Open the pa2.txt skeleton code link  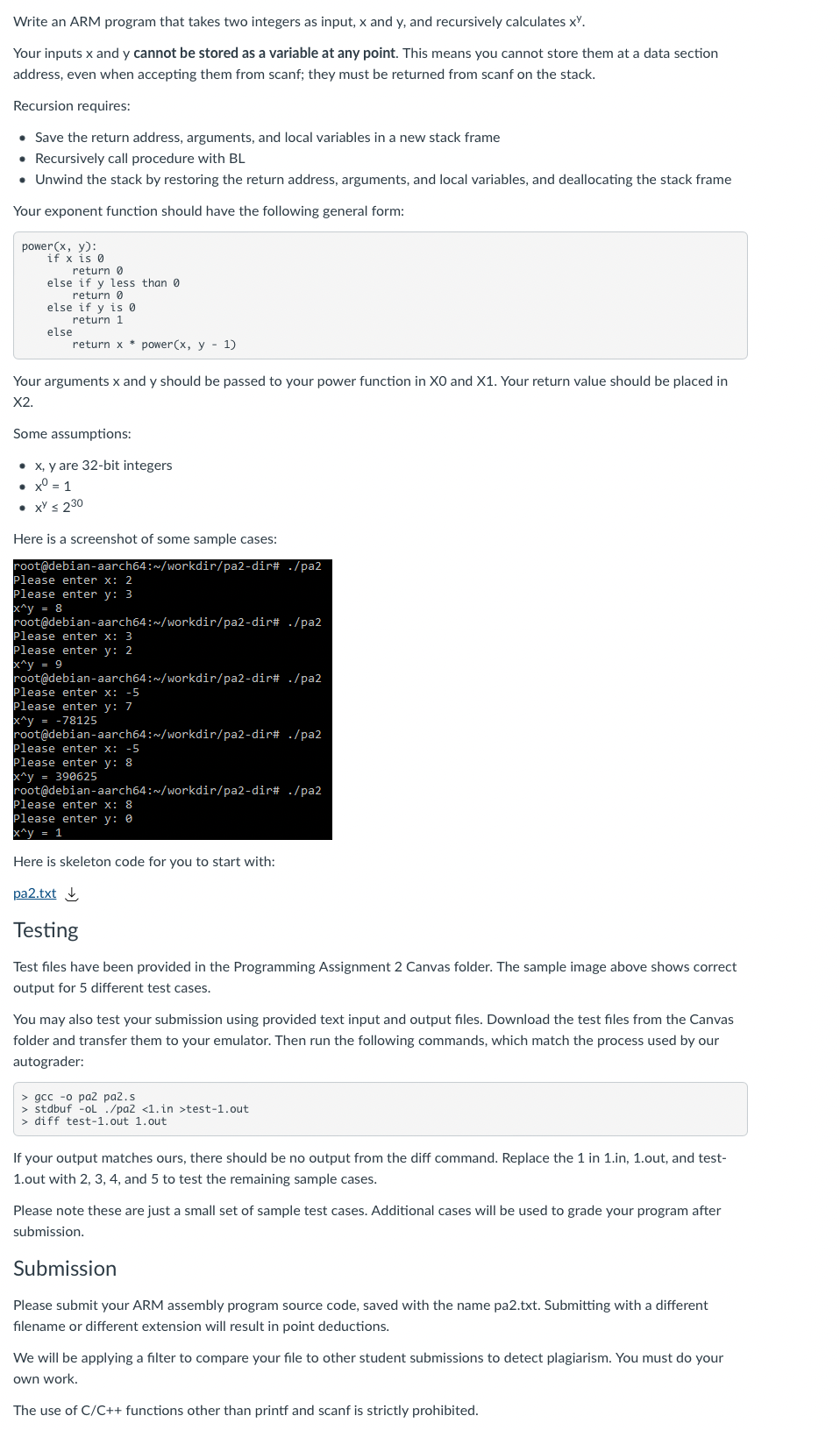coord(34,893)
